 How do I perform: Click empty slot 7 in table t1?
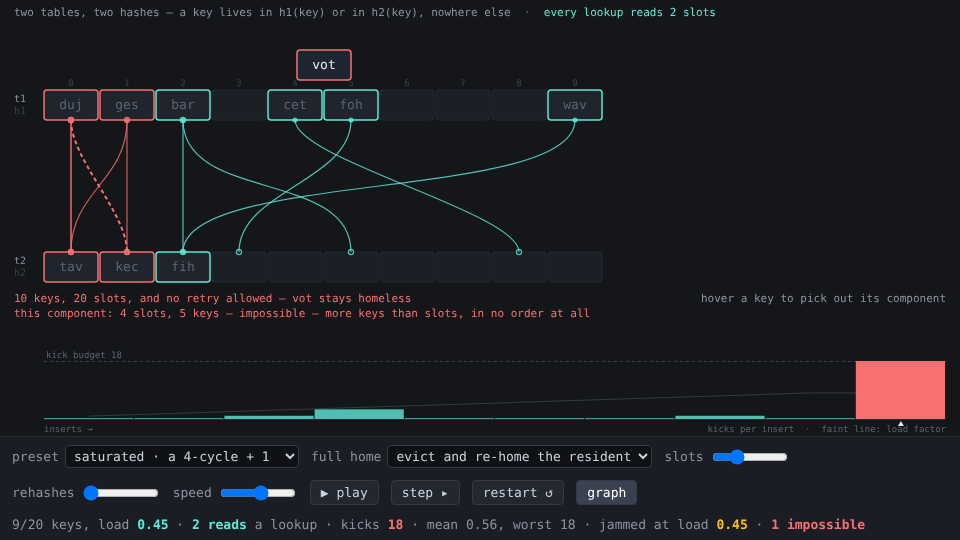[x=463, y=105]
